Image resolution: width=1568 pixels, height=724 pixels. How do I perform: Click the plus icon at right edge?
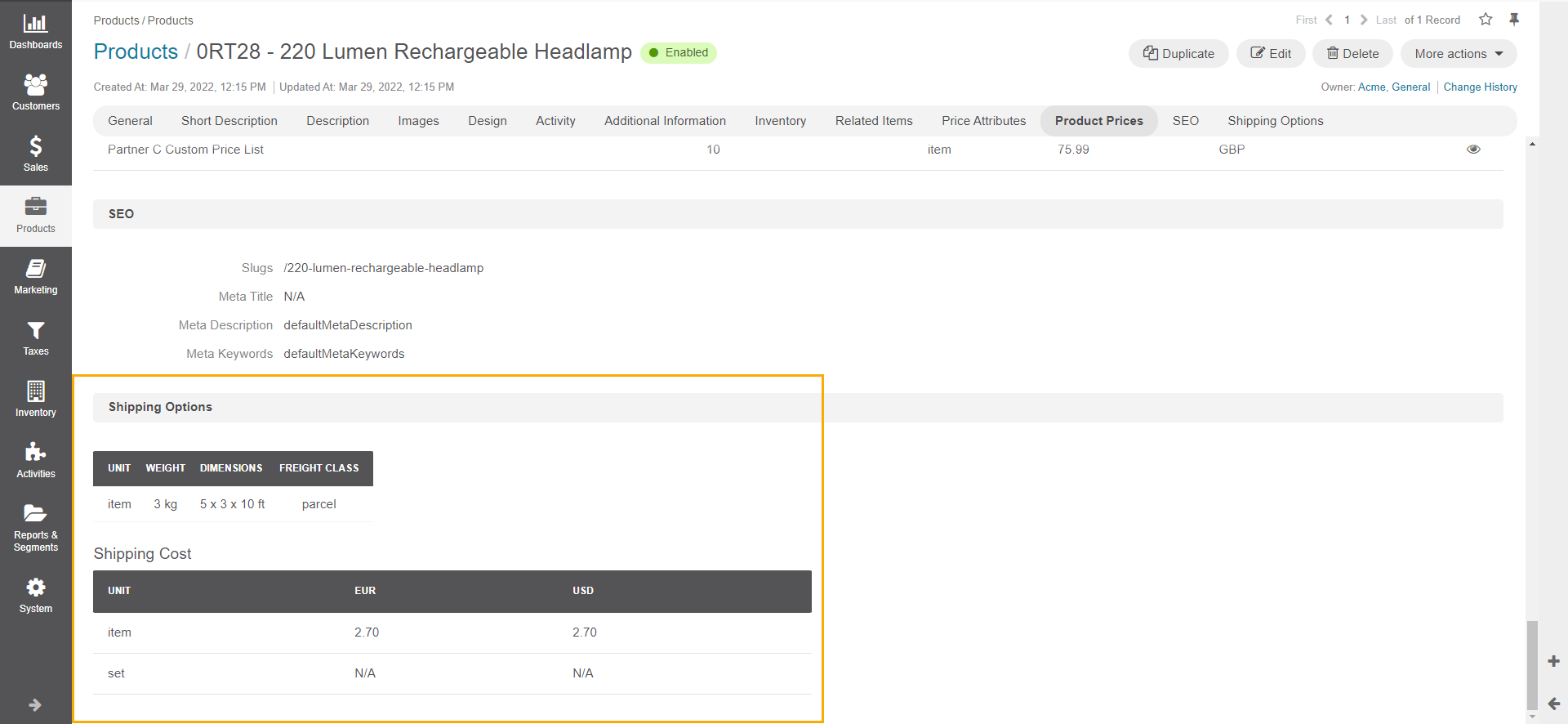(x=1553, y=661)
